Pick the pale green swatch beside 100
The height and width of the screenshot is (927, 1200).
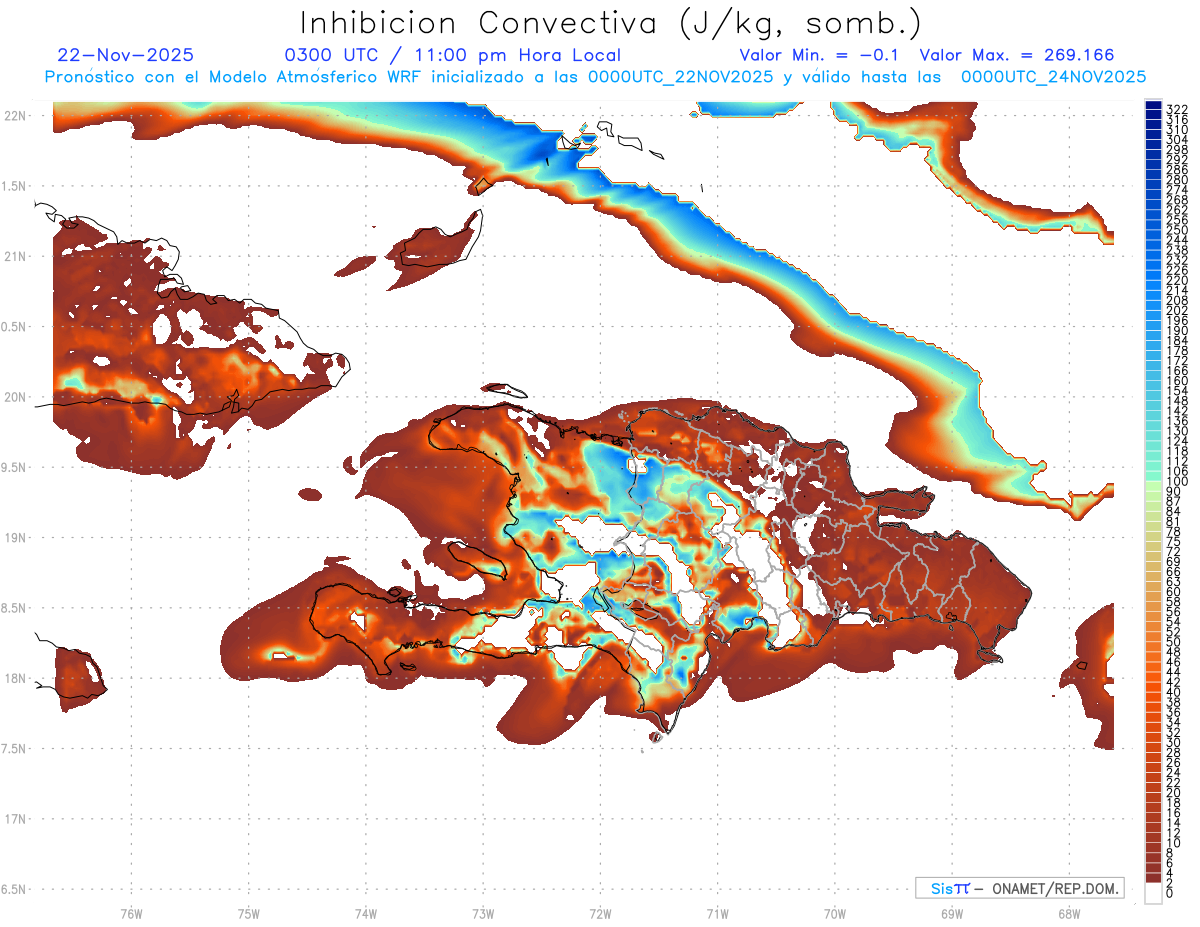(1153, 486)
